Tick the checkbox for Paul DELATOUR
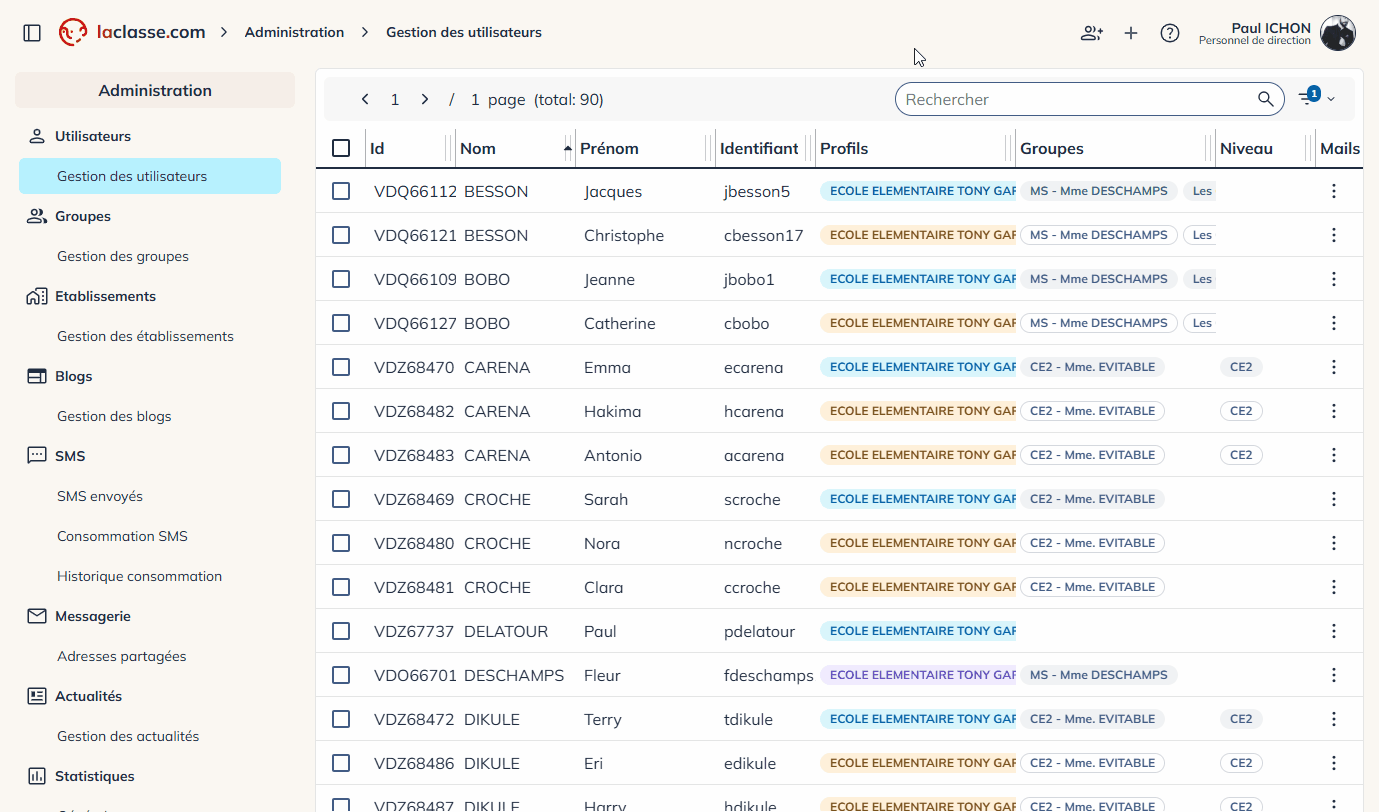 341,631
